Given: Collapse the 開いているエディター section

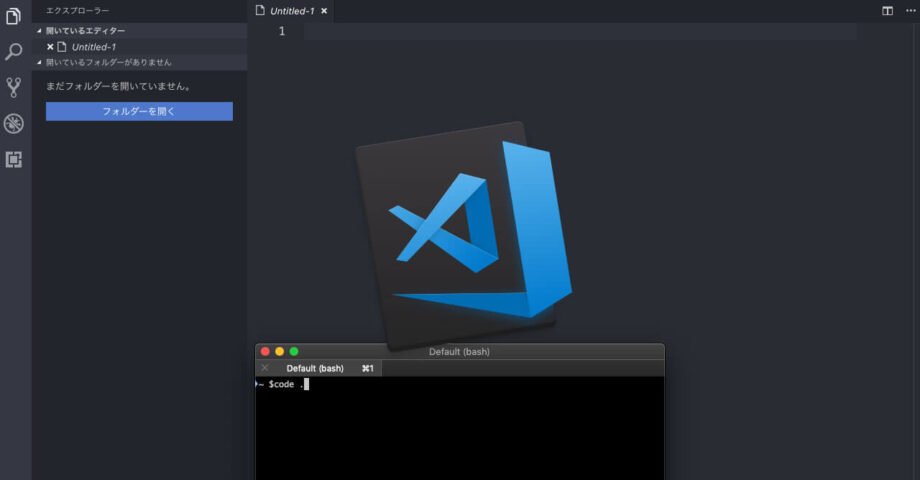Looking at the screenshot, I should [139, 31].
